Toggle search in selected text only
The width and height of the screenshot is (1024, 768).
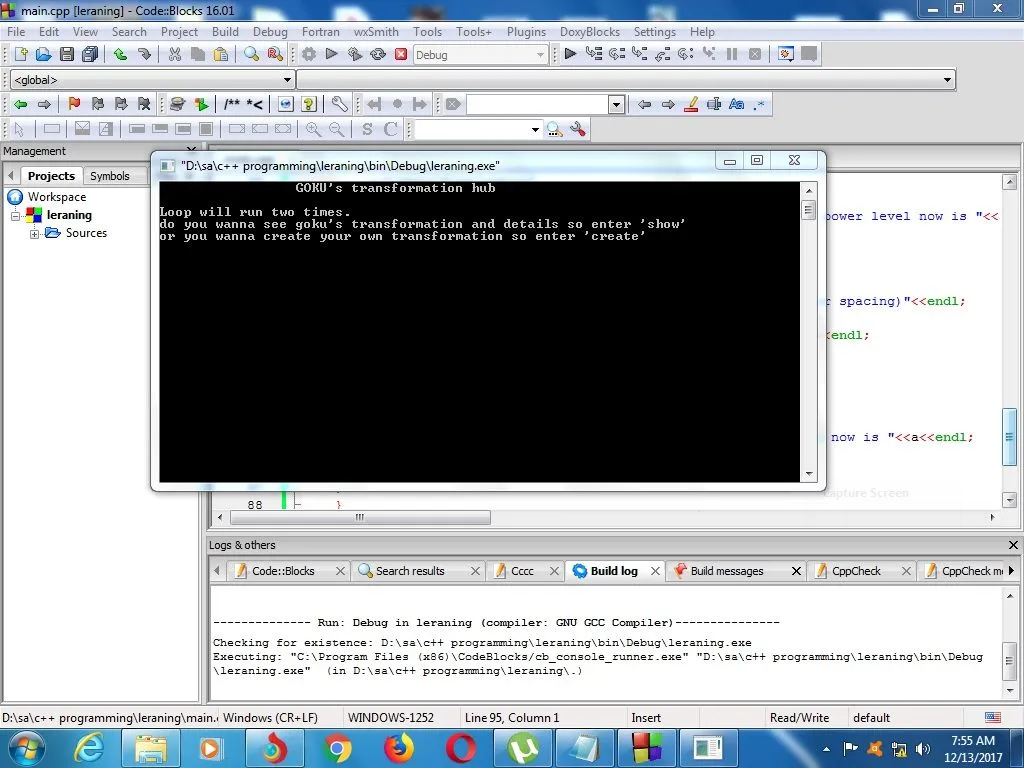714,104
